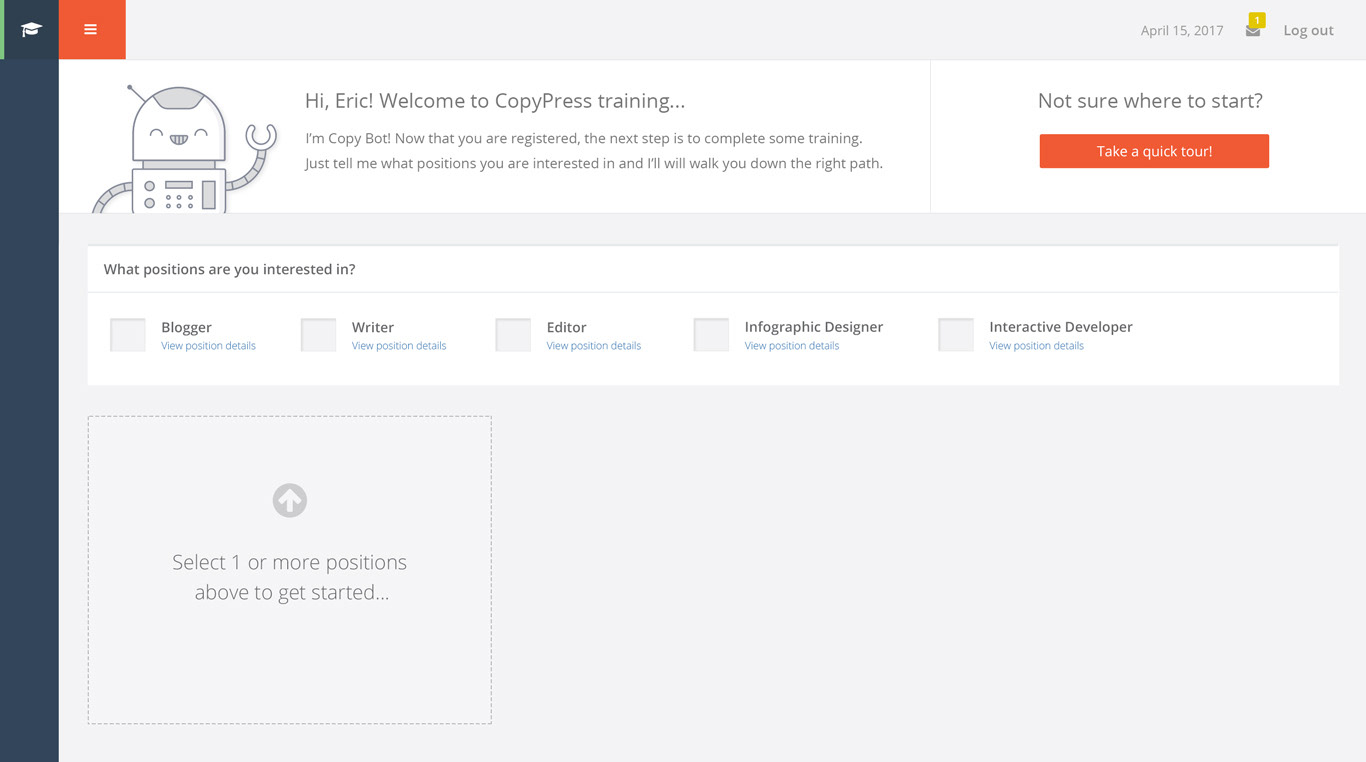
Task: Click the Interactive Developer label
Action: point(1061,327)
